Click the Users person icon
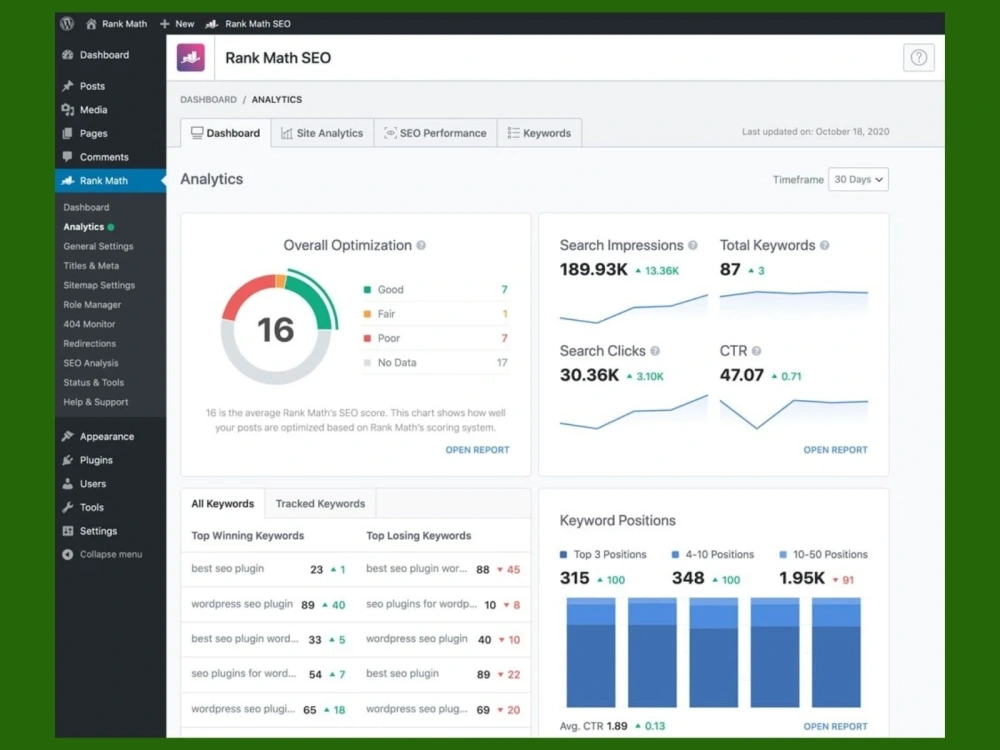Viewport: 1000px width, 750px height. click(68, 483)
